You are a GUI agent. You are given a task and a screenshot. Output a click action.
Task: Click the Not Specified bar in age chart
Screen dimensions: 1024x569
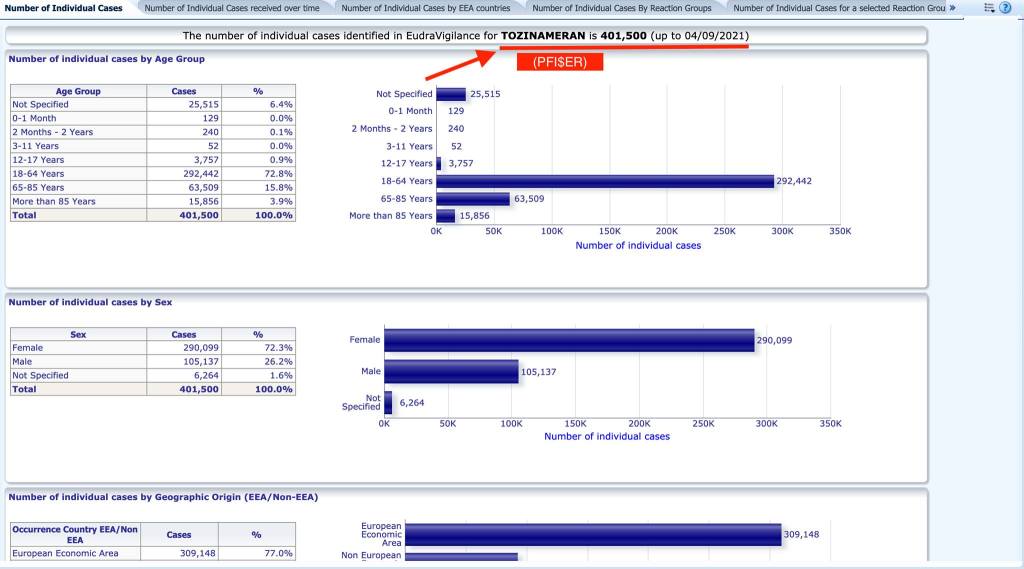pos(451,94)
